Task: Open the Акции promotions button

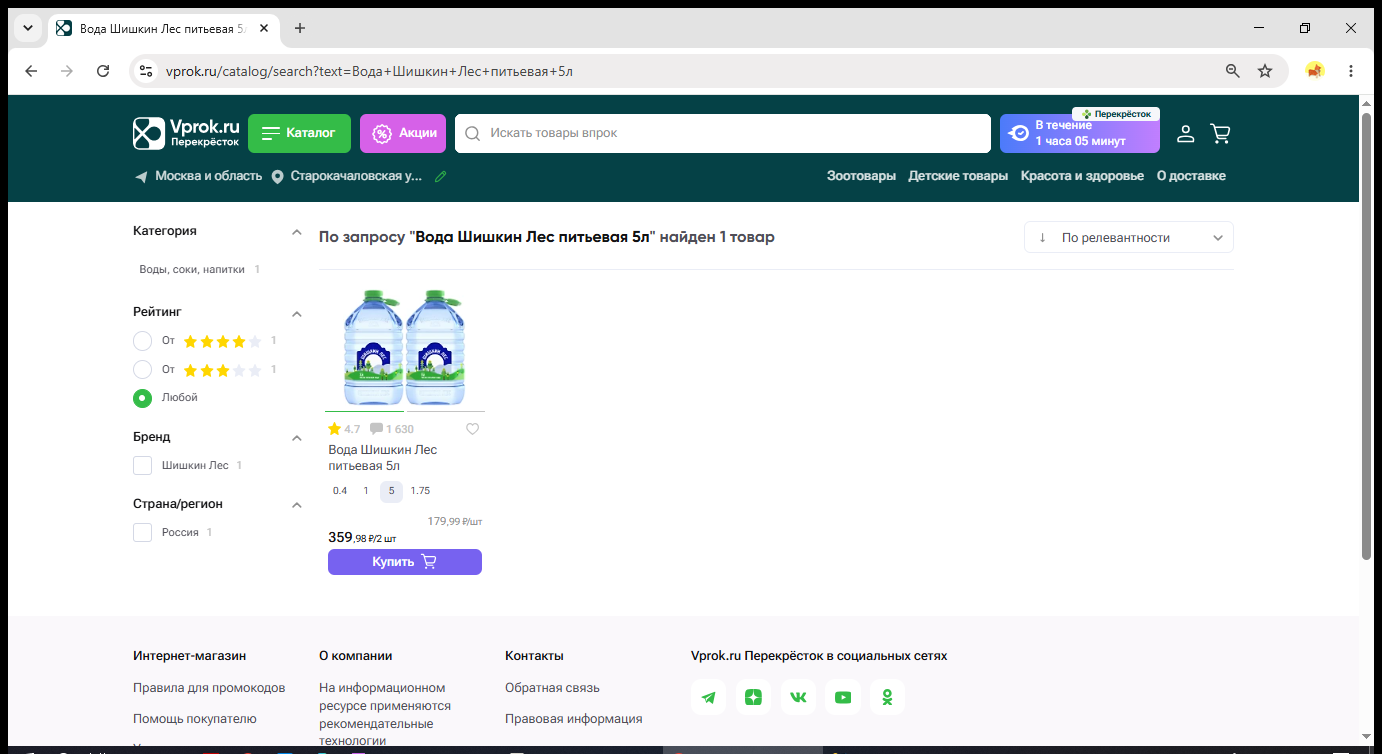Action: 403,133
